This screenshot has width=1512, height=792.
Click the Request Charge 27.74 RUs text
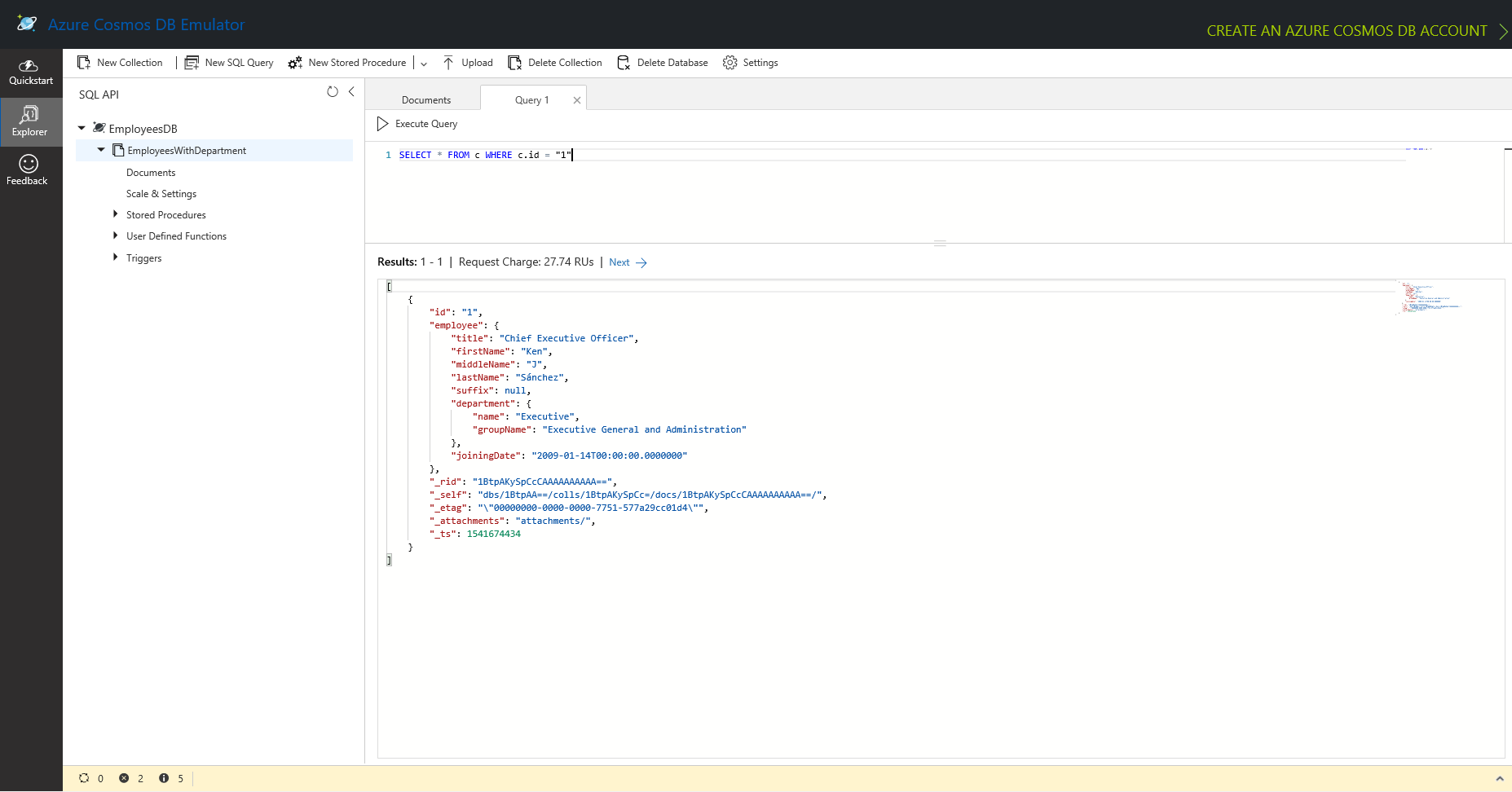tap(526, 262)
